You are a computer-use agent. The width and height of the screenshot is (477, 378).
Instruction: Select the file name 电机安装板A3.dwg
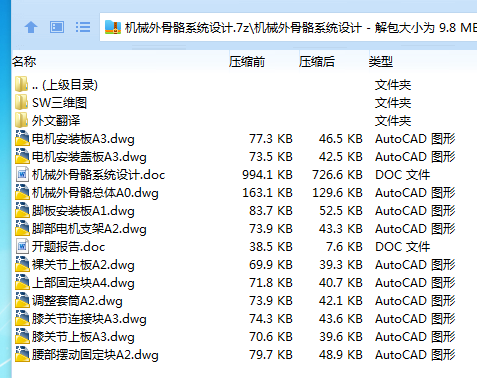tap(83, 139)
